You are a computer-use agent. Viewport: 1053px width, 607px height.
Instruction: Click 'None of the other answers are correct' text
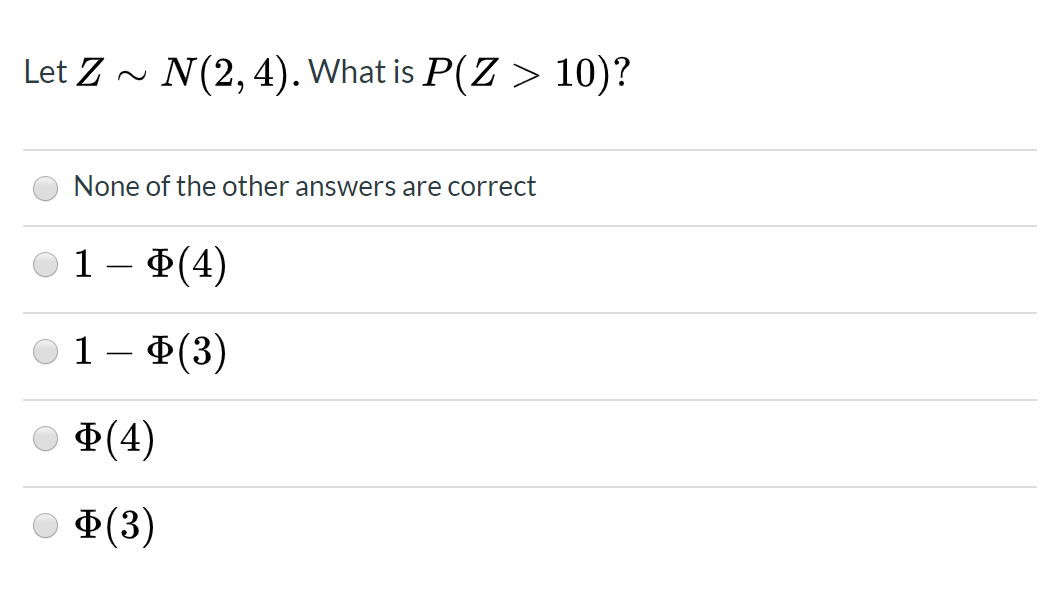pos(306,187)
